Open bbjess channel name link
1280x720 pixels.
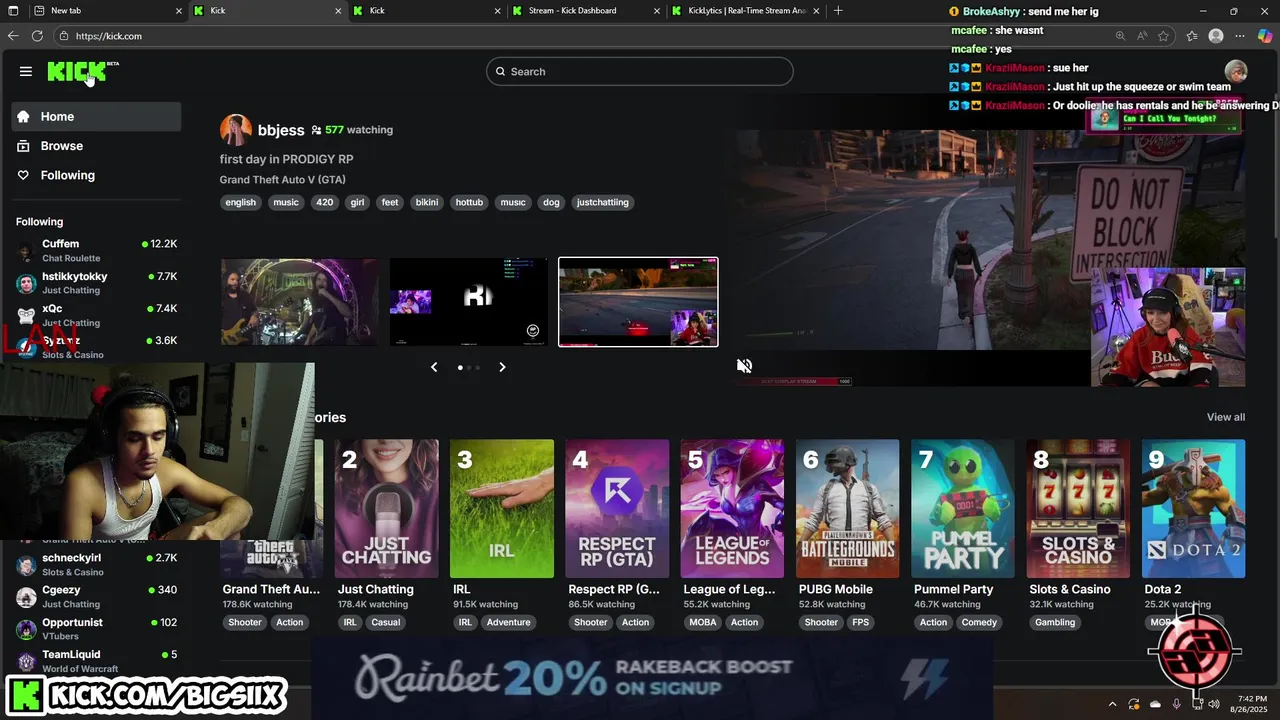point(281,130)
